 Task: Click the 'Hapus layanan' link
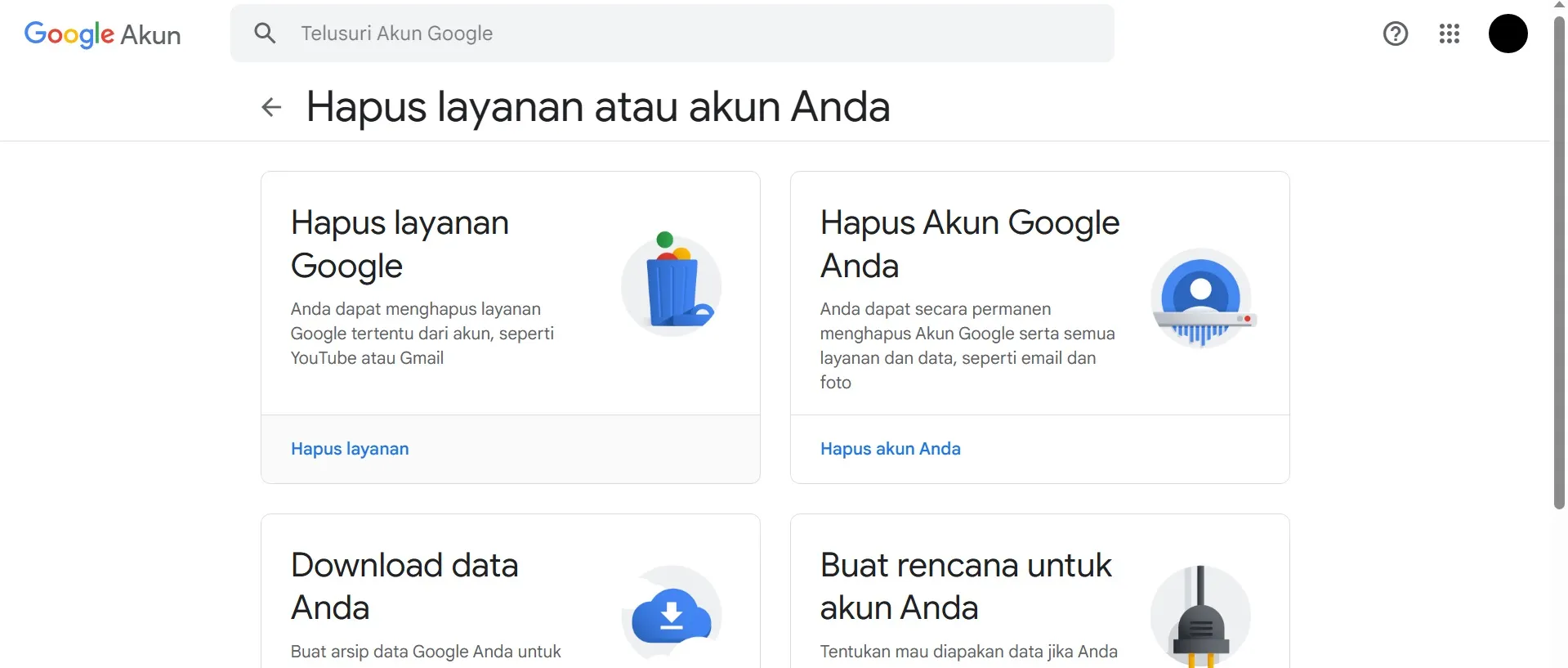point(350,449)
